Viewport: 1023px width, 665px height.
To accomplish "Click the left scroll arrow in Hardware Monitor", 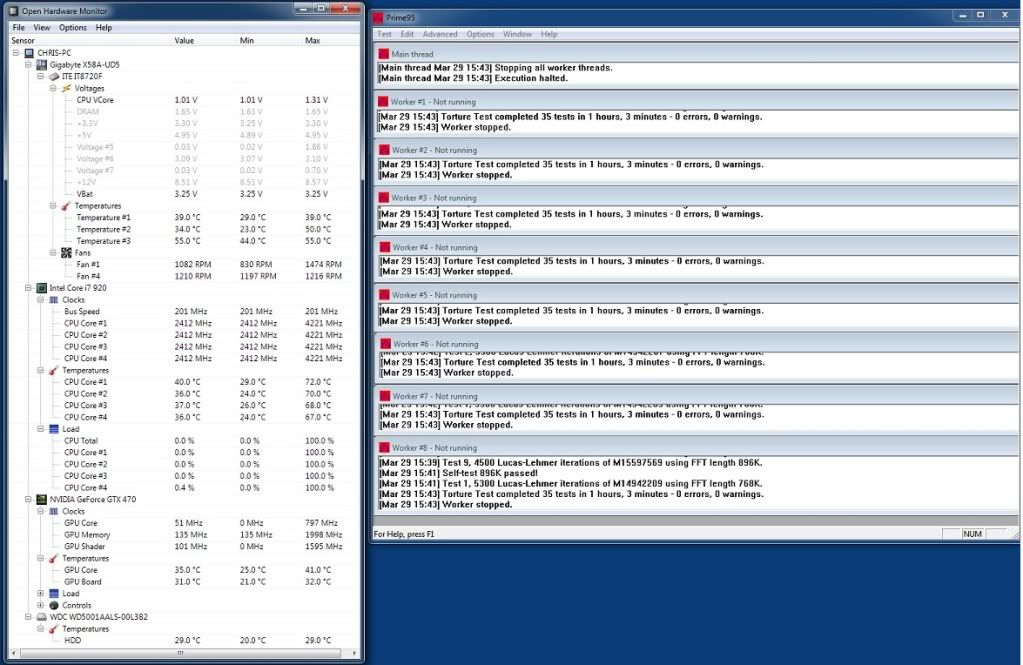I will 14,653.
